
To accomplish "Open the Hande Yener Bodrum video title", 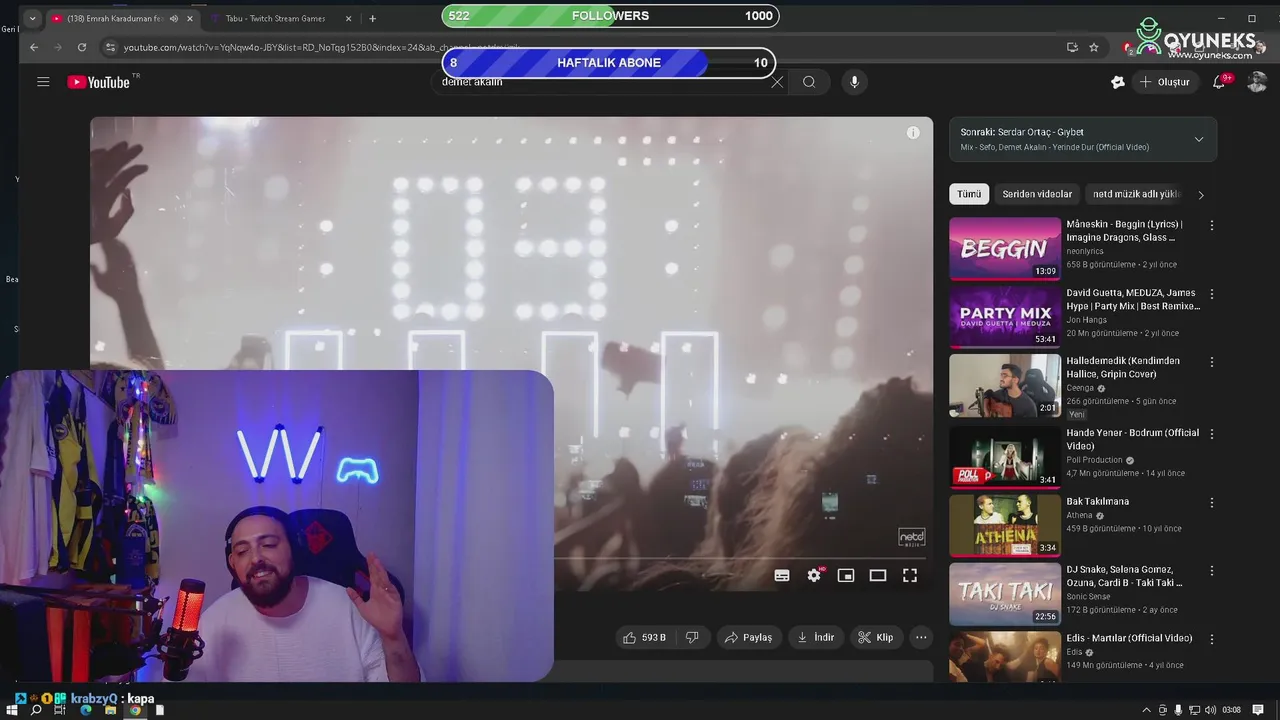I will coord(1133,439).
